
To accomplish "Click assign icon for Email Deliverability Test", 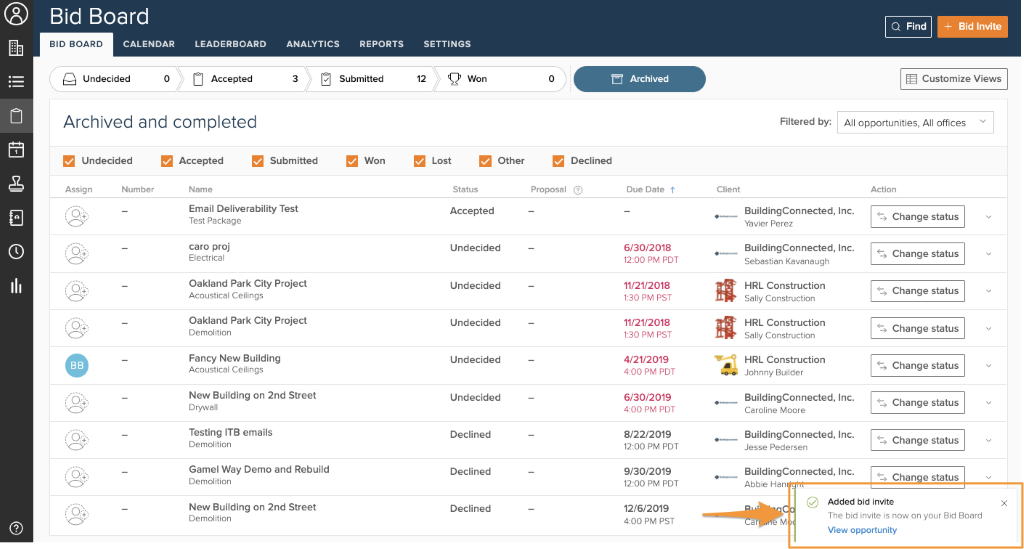I will click(77, 216).
